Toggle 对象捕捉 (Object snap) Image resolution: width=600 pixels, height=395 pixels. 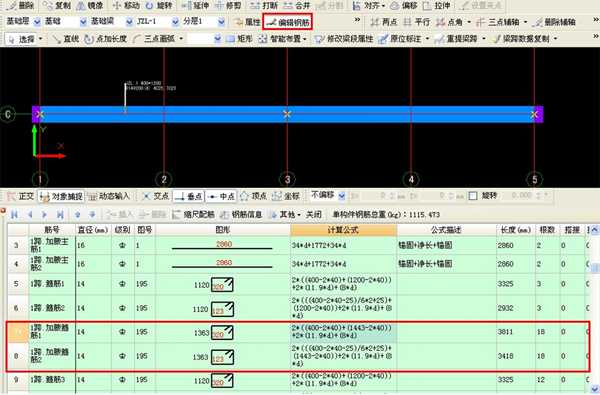61,196
